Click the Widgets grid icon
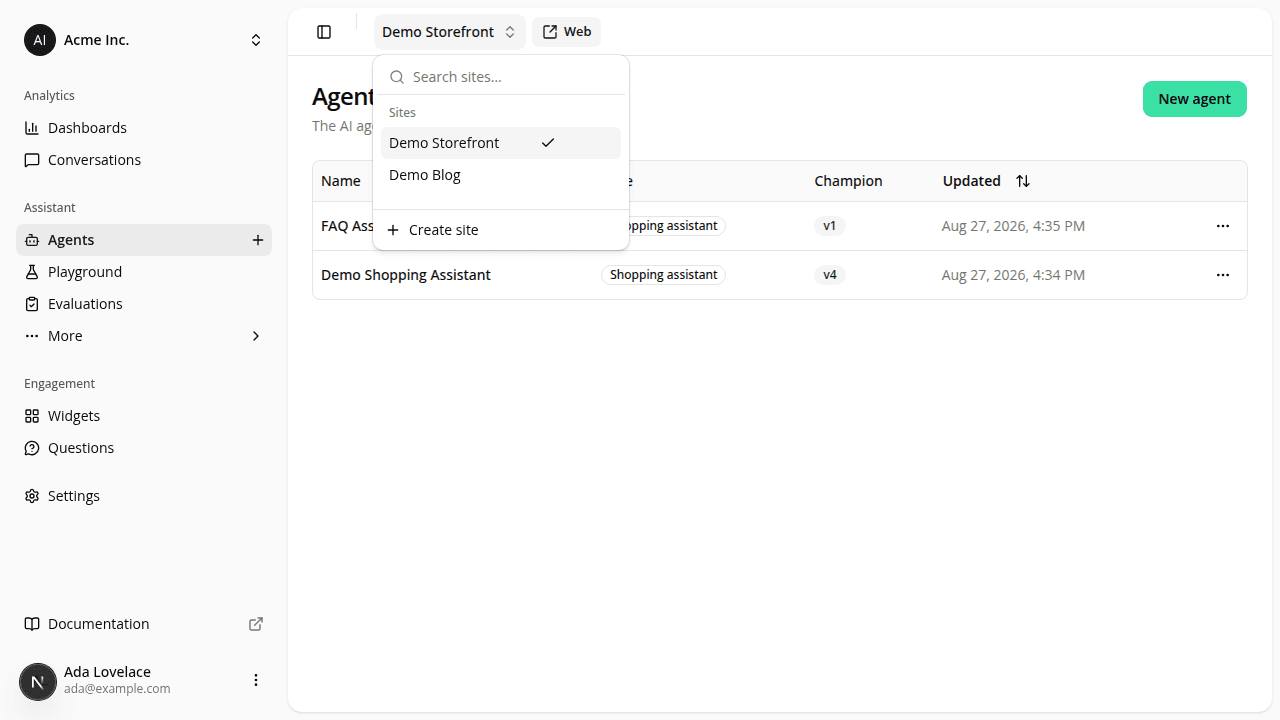This screenshot has width=1280, height=720. [x=32, y=416]
